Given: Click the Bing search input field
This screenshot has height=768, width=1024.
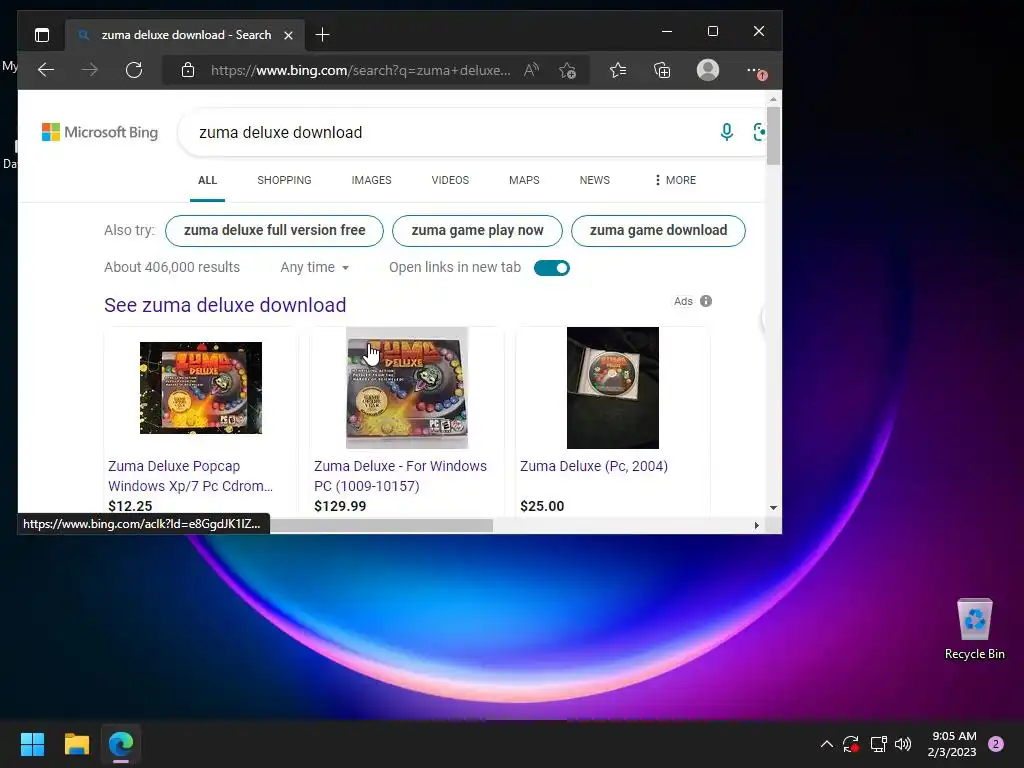Looking at the screenshot, I should pyautogui.click(x=451, y=133).
